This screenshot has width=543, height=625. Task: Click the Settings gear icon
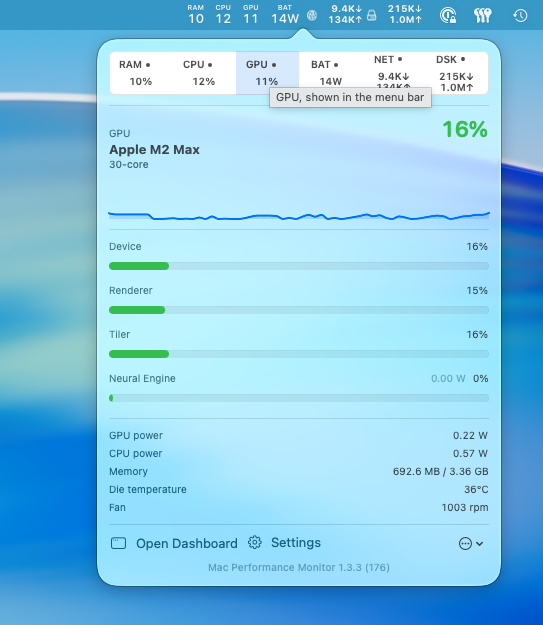[255, 542]
